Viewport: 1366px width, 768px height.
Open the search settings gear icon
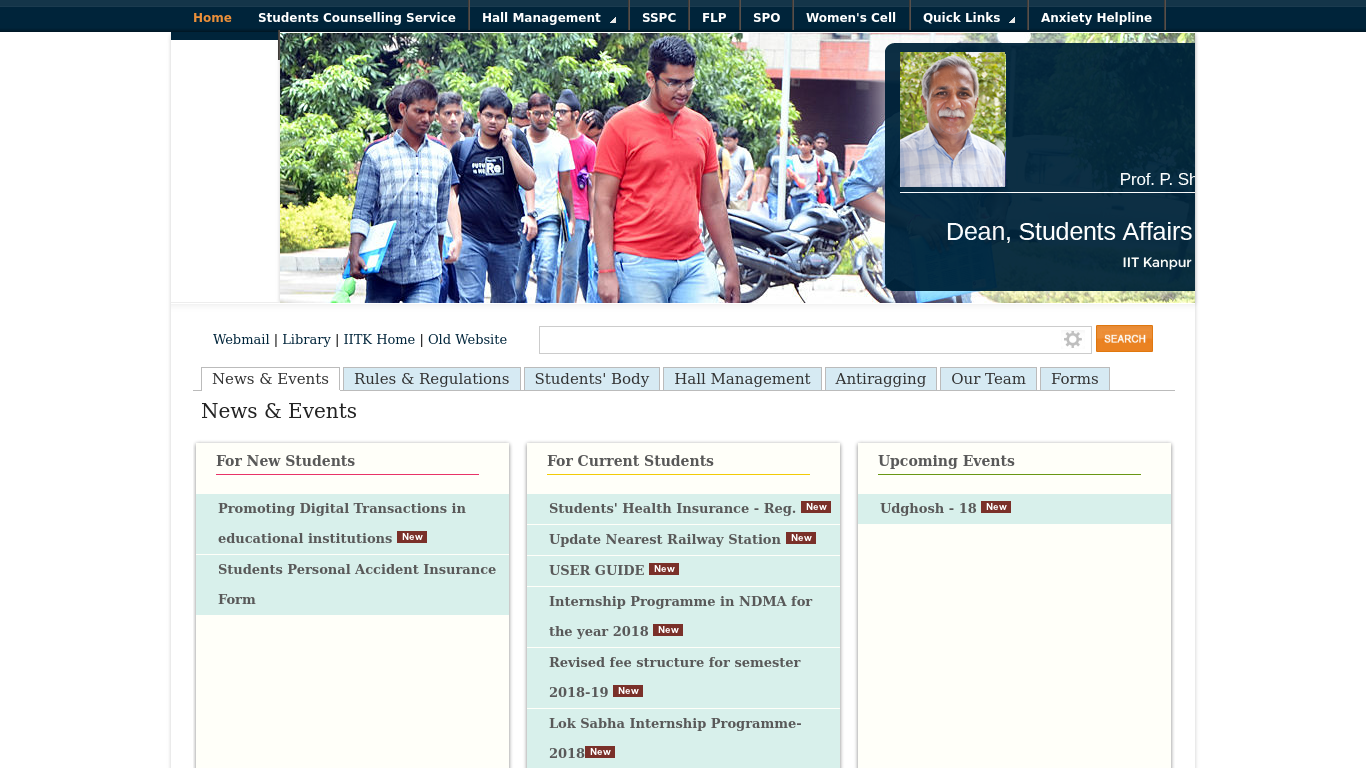point(1073,339)
